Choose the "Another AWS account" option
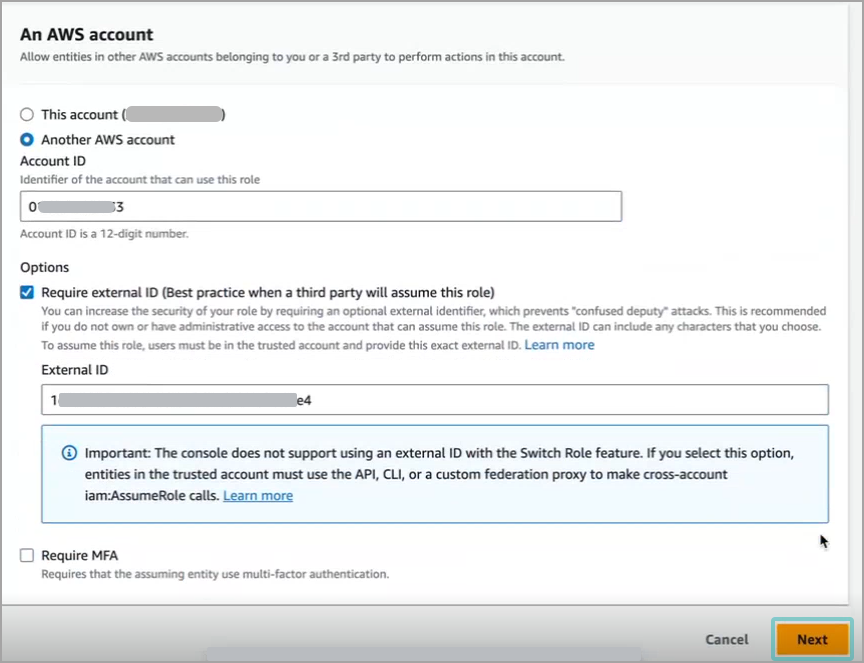Screen dimensions: 864x663 coord(27,140)
